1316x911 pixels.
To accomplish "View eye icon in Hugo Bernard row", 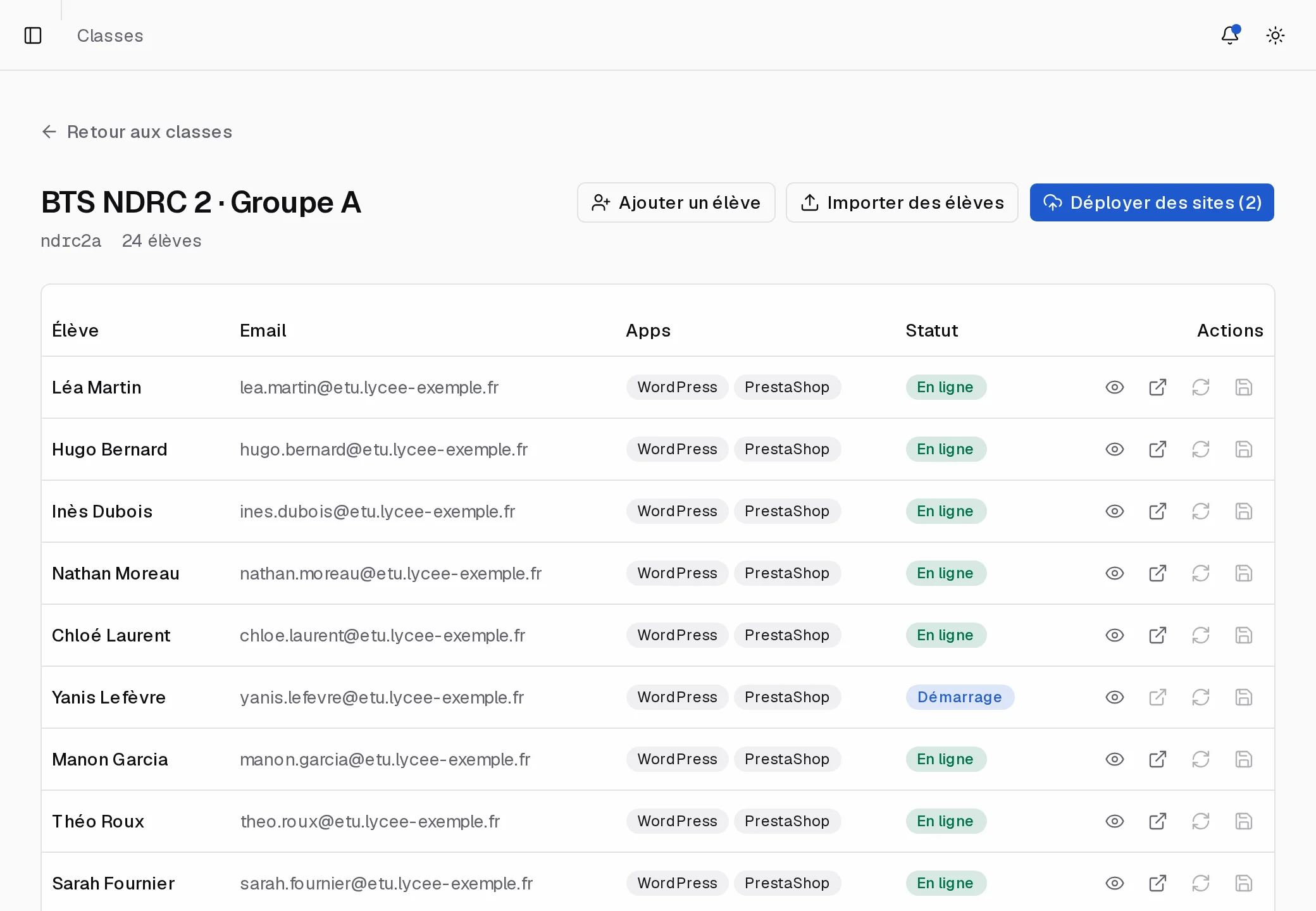I will [1115, 449].
